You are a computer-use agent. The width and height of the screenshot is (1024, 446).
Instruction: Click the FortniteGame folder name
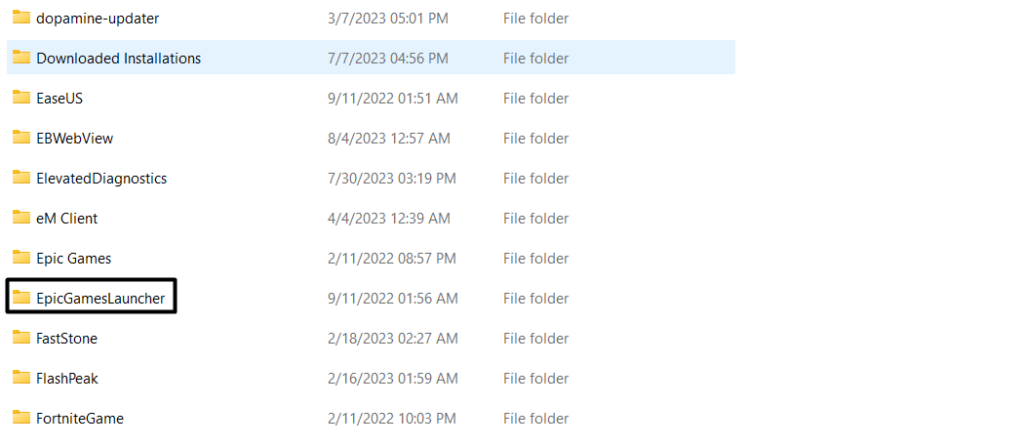79,418
